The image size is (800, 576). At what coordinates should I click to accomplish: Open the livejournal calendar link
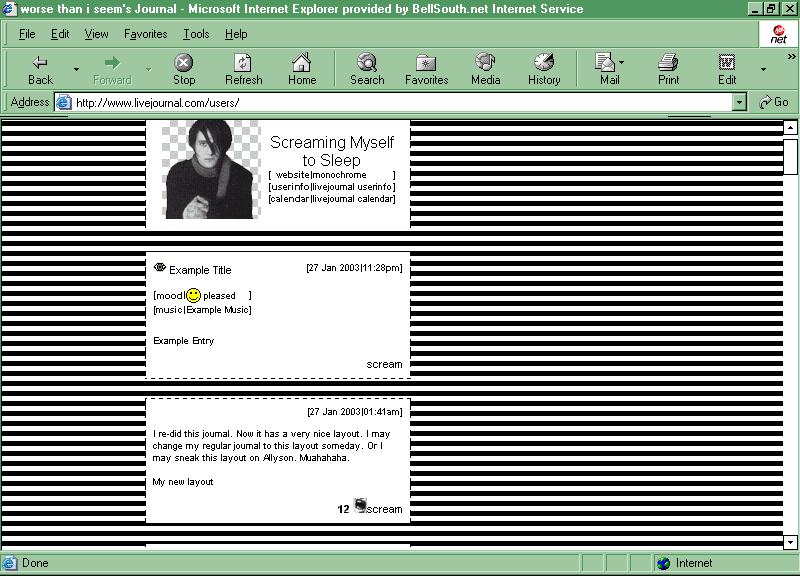tap(332, 199)
